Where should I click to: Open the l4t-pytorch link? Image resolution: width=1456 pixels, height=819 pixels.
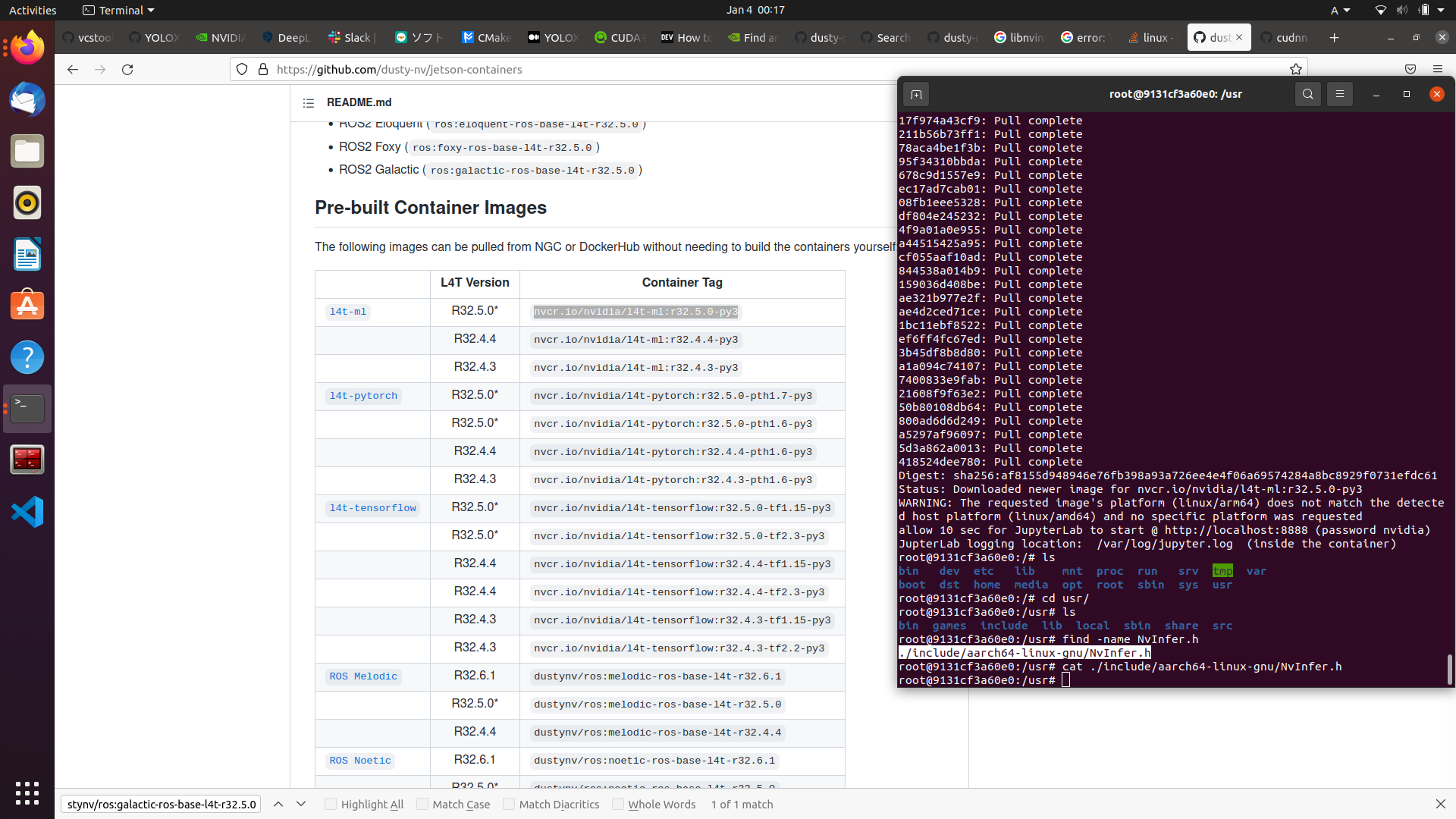click(x=362, y=396)
